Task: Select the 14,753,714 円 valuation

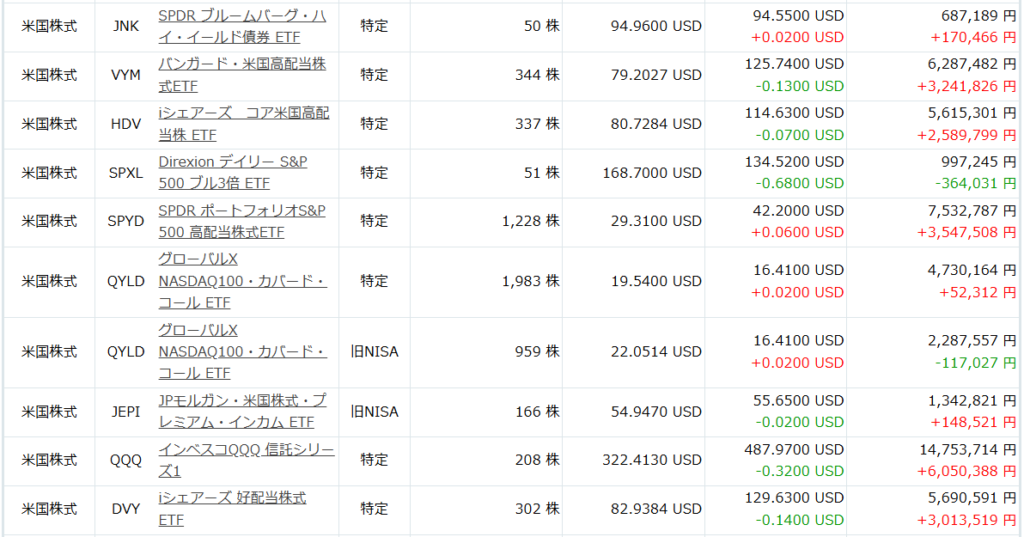Action: [x=968, y=449]
